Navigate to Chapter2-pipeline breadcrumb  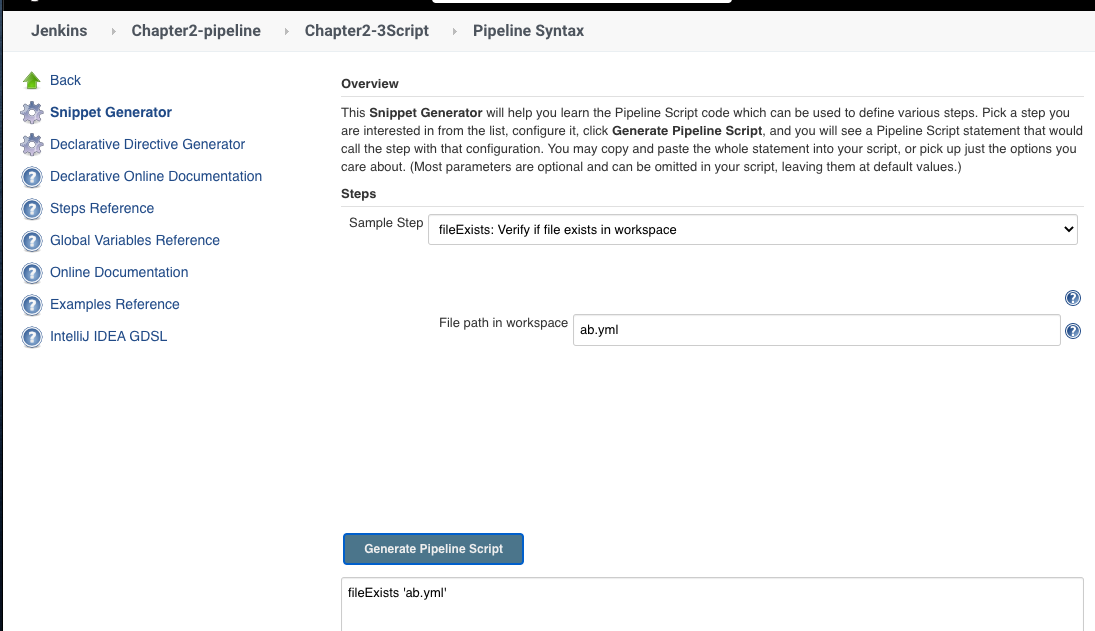(196, 31)
